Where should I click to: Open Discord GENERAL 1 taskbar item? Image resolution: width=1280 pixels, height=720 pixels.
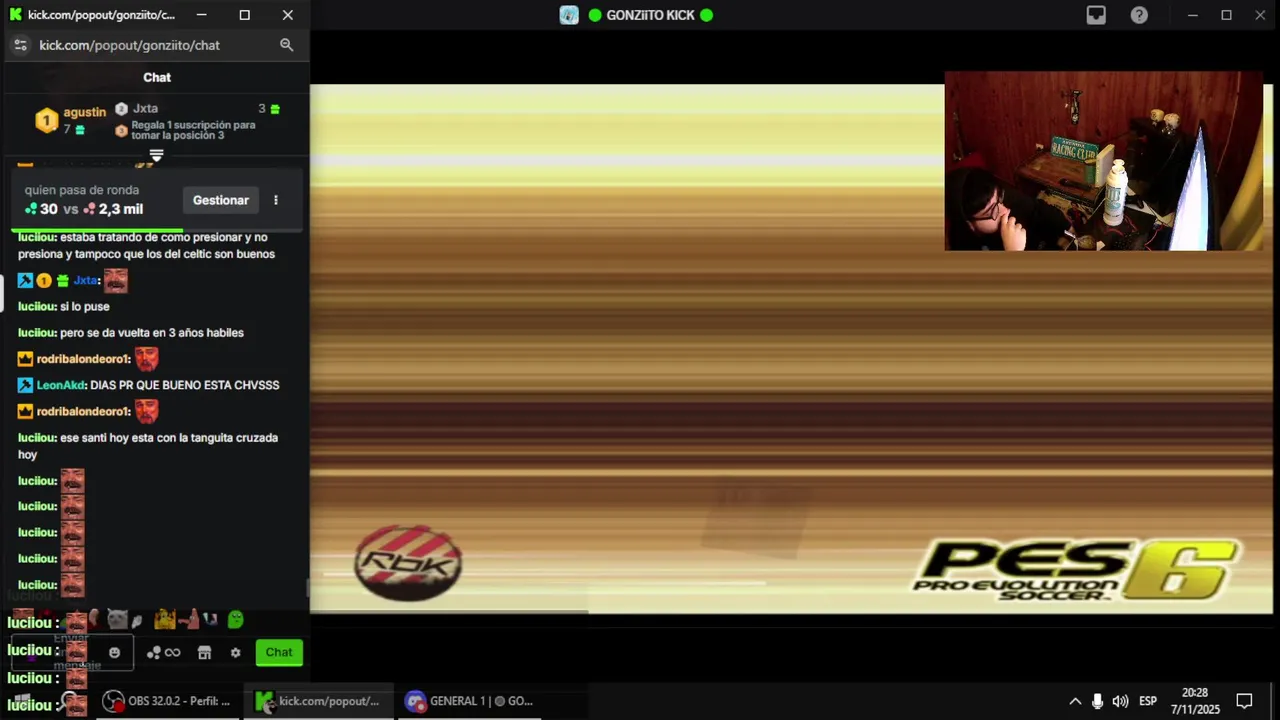pyautogui.click(x=469, y=701)
